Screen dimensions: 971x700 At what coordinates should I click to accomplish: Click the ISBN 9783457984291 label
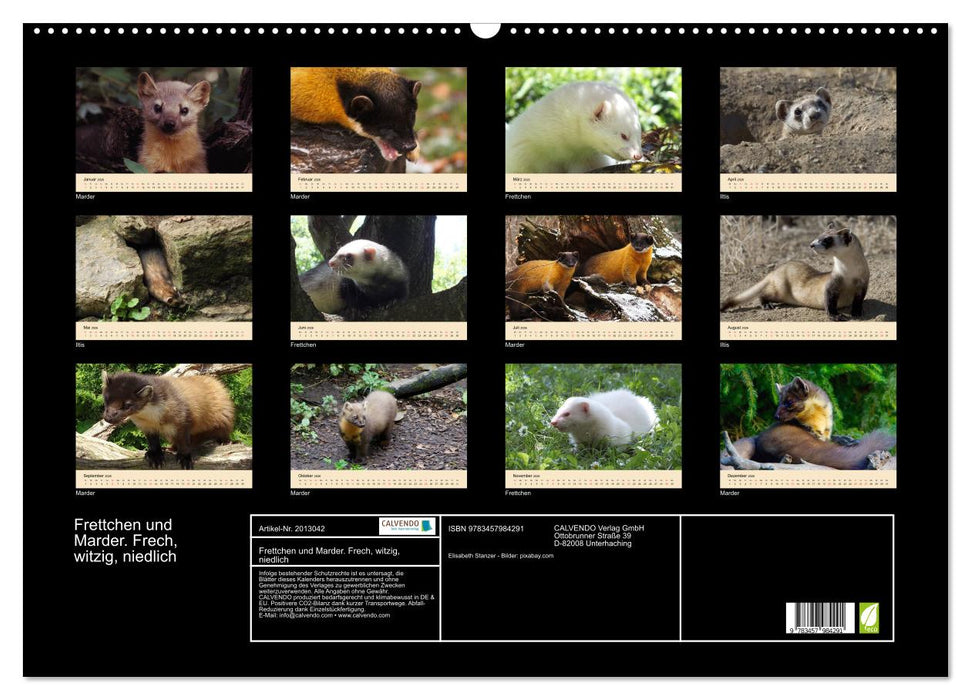(485, 528)
